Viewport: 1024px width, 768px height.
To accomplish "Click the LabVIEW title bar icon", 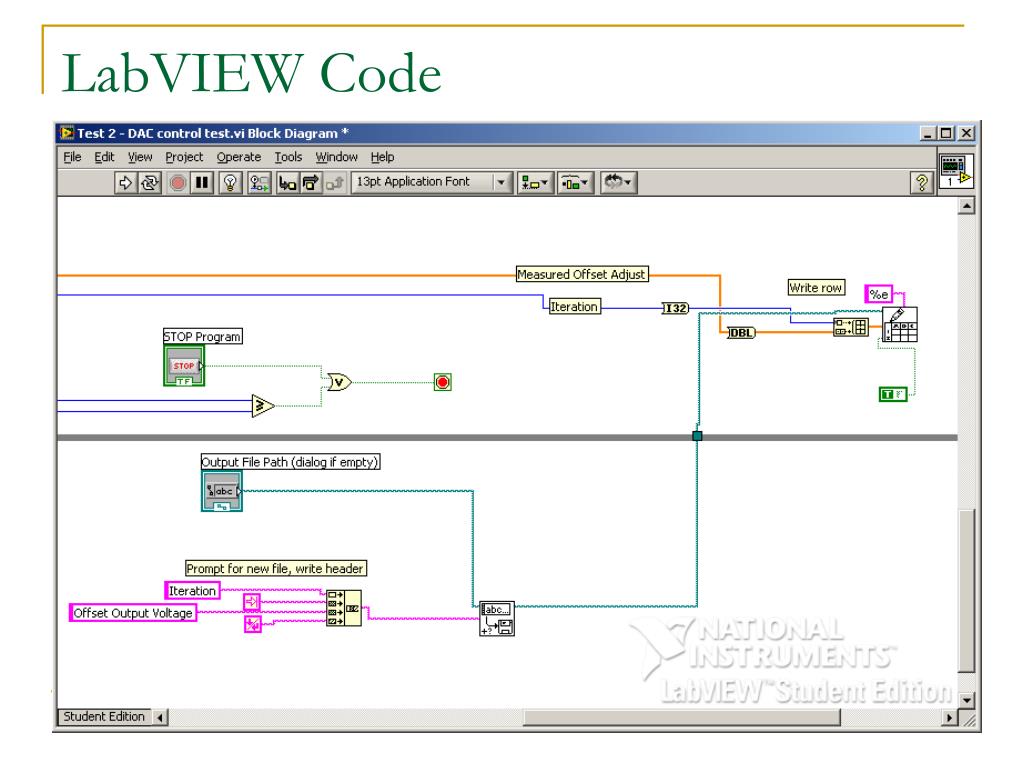I will click(67, 133).
